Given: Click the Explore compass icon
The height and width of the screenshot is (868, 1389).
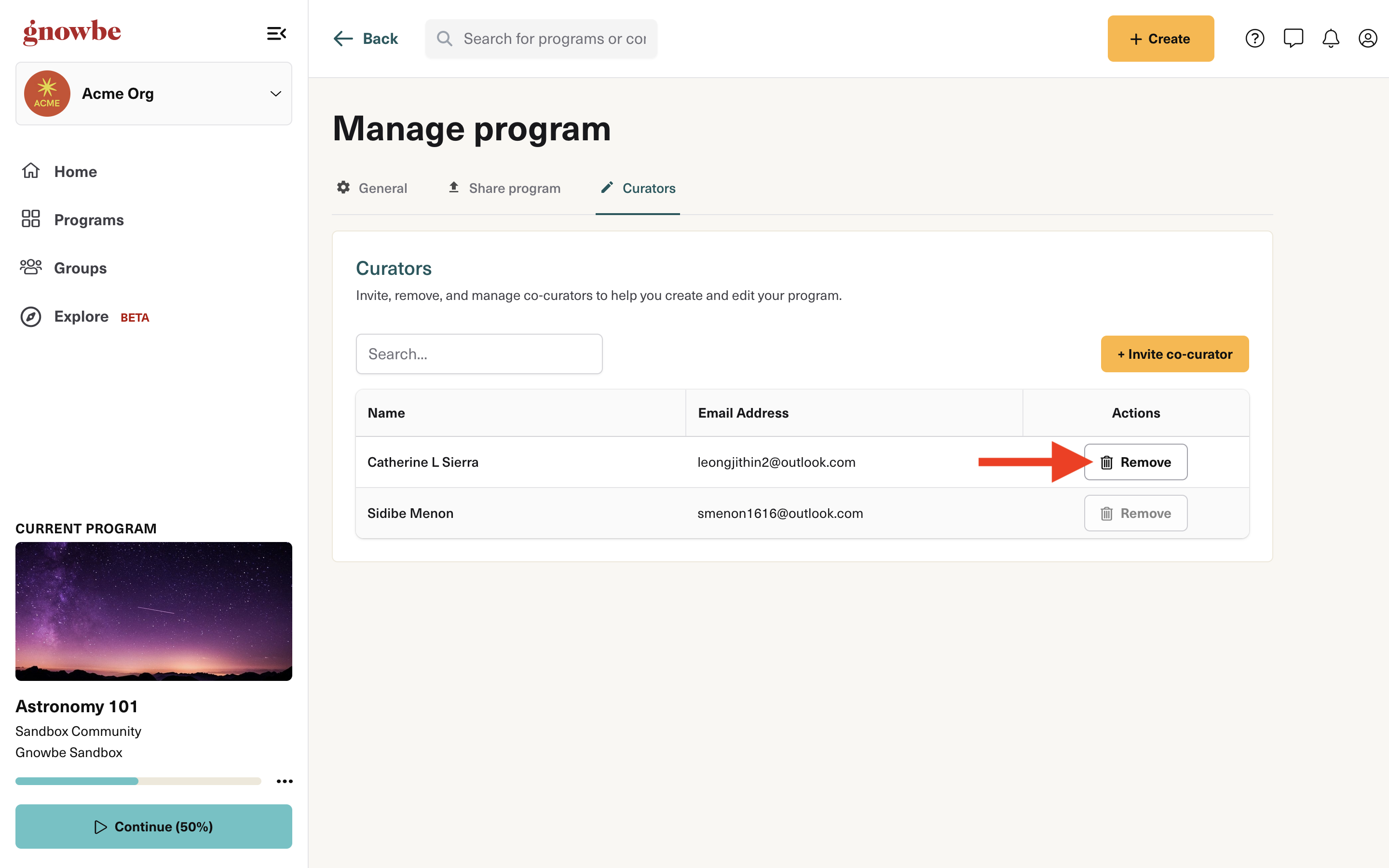Looking at the screenshot, I should click(30, 316).
